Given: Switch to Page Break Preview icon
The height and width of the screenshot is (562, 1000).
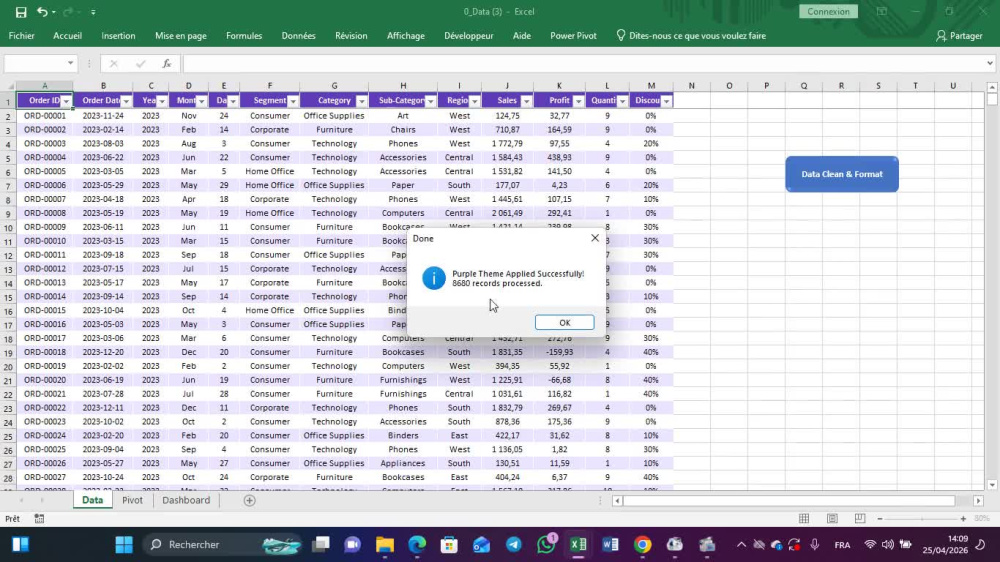Looking at the screenshot, I should coord(860,519).
